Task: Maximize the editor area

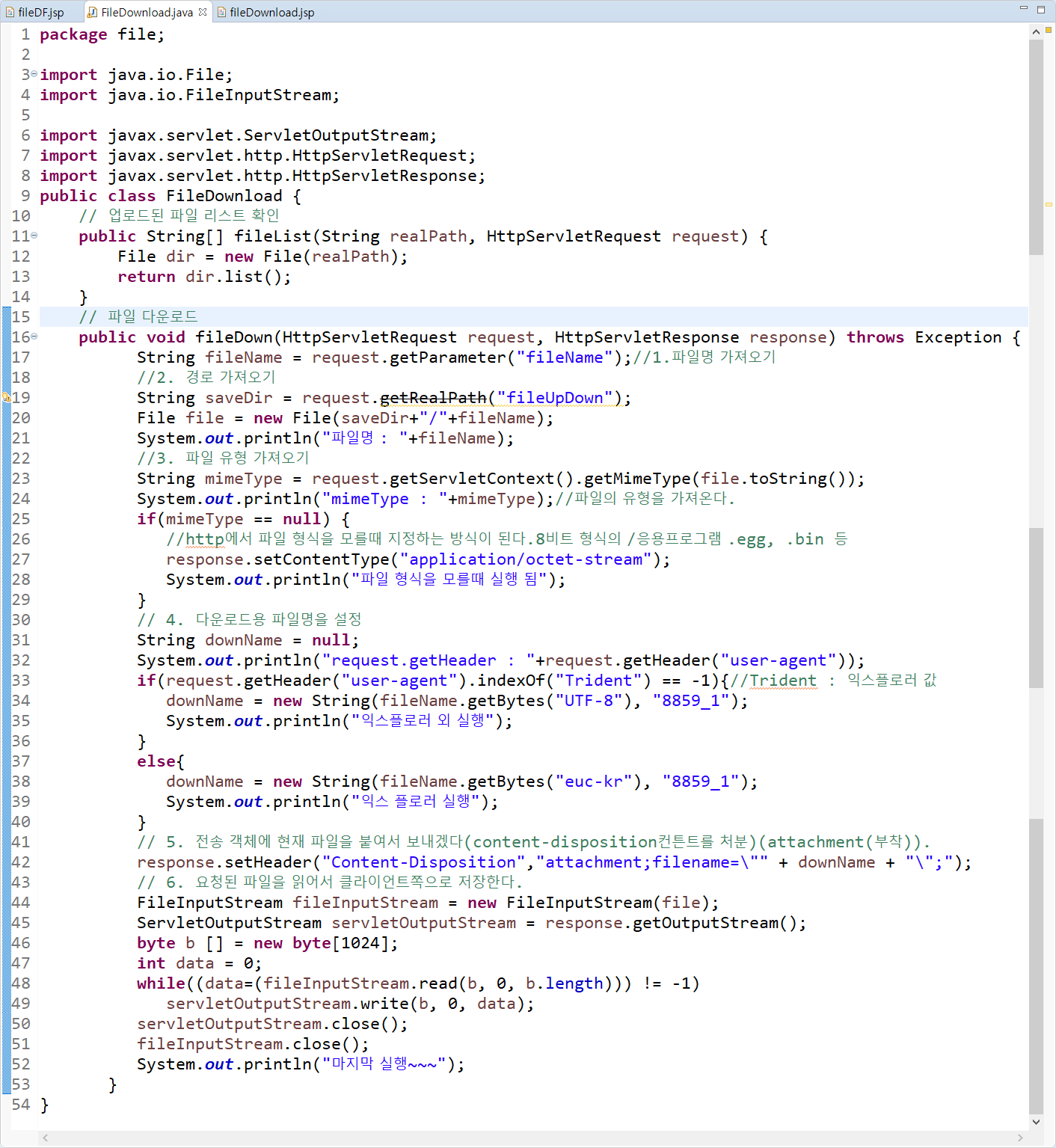Action: coord(1040,9)
